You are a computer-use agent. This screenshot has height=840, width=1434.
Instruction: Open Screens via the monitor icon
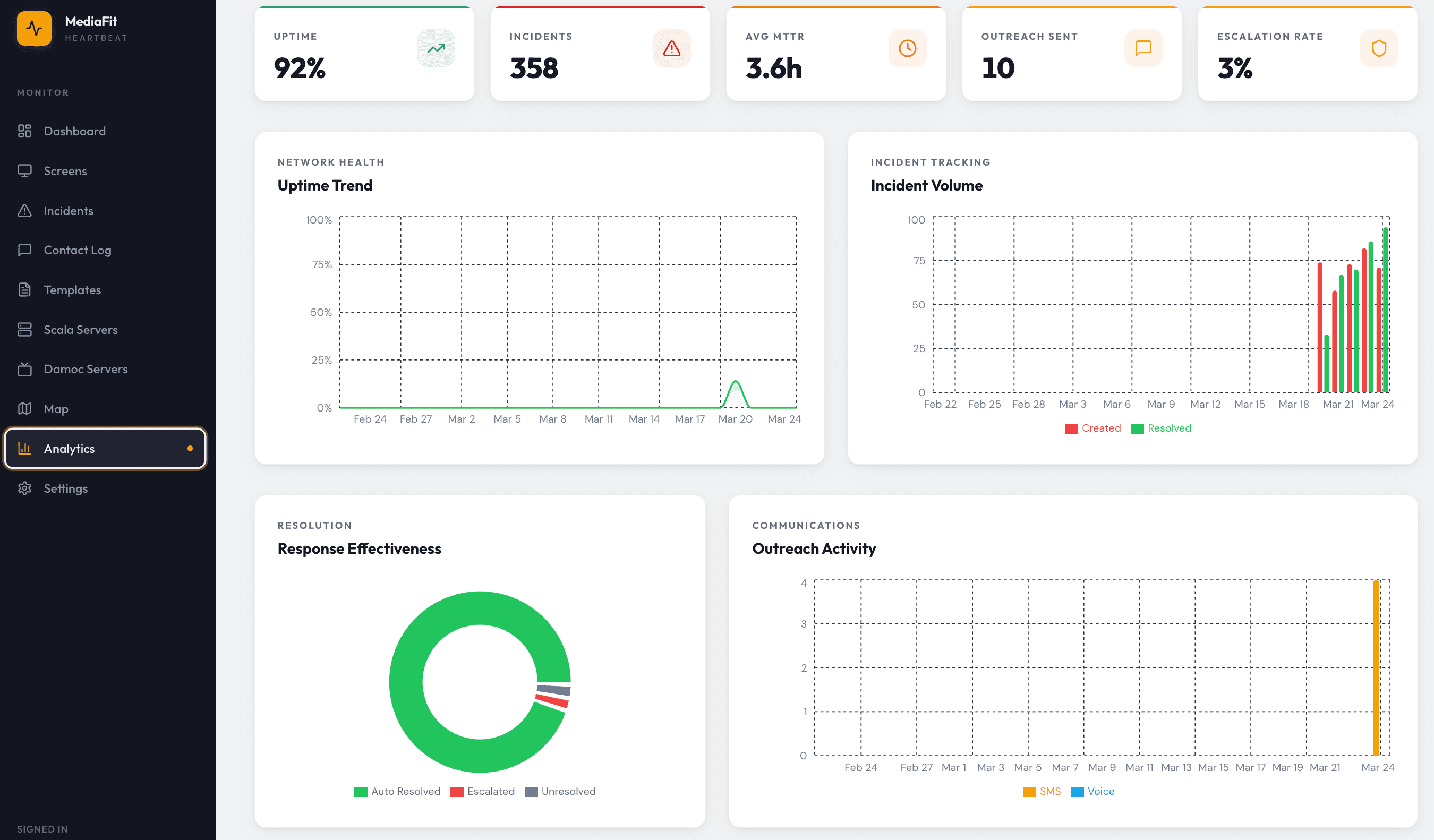pyautogui.click(x=25, y=170)
